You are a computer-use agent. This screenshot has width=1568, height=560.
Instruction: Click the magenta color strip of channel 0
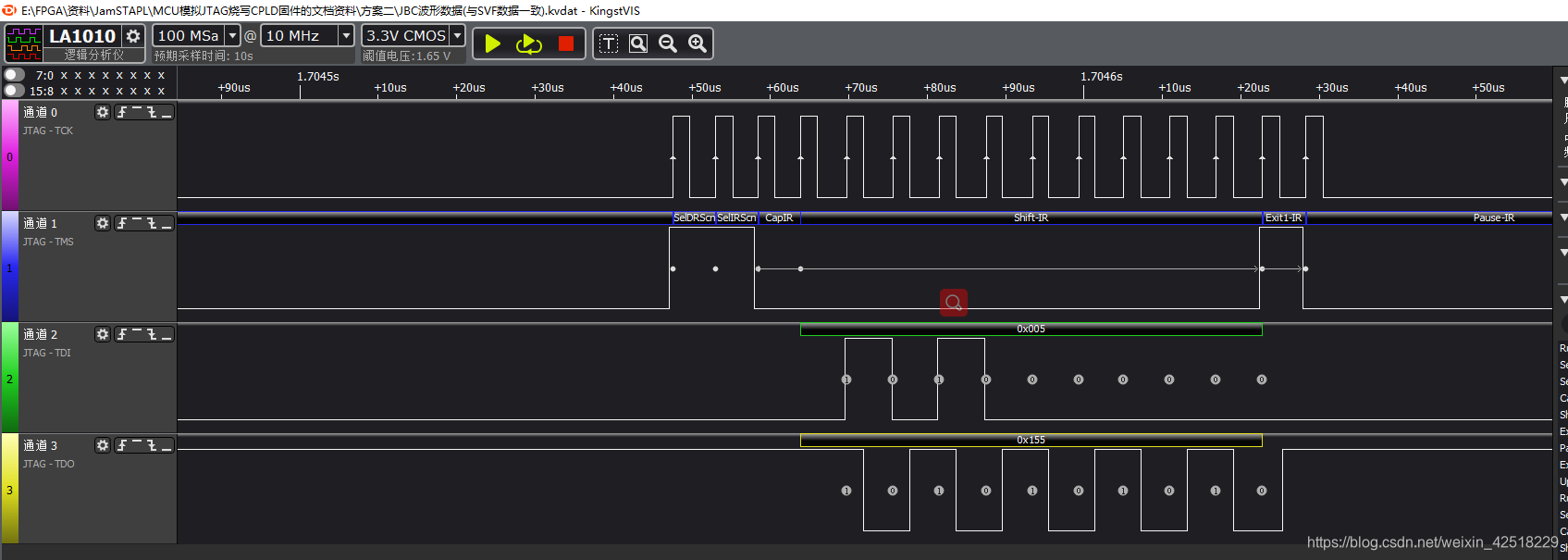(x=9, y=156)
